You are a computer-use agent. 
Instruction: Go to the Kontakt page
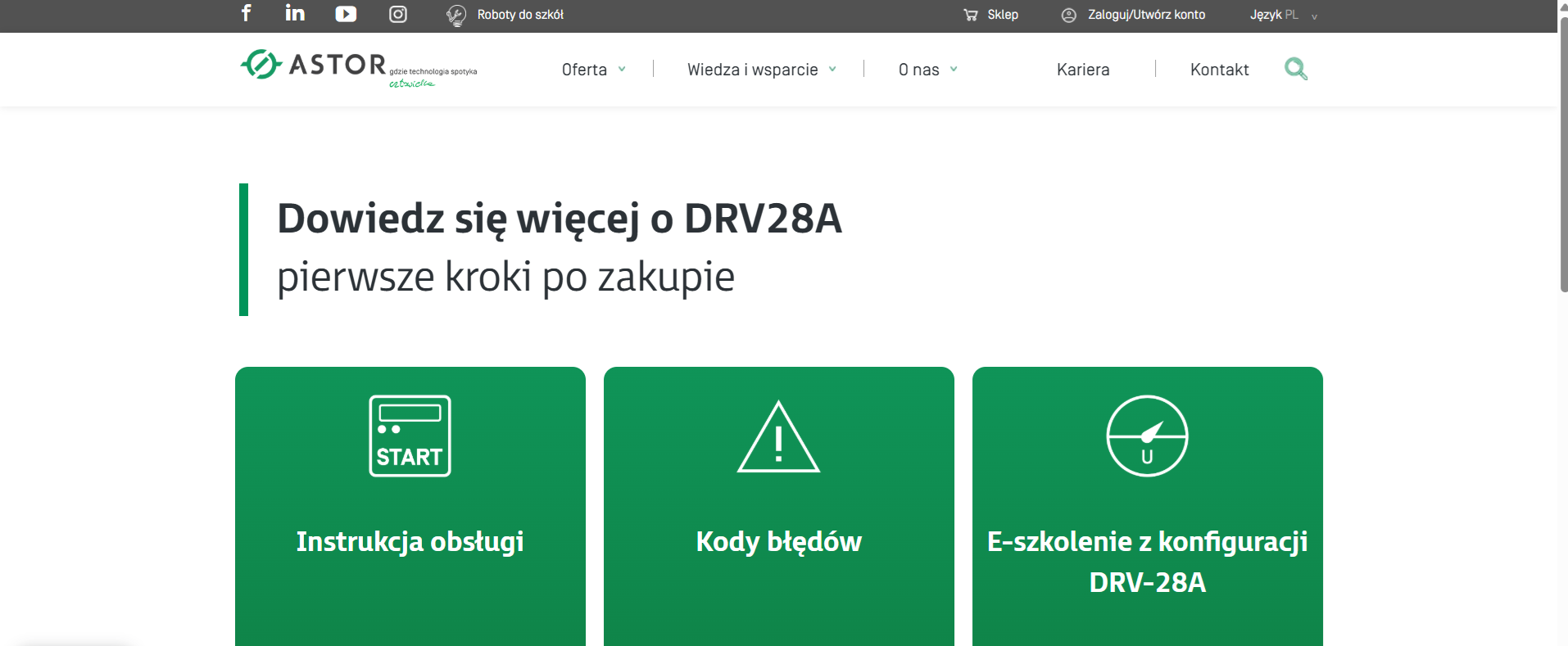(x=1219, y=70)
